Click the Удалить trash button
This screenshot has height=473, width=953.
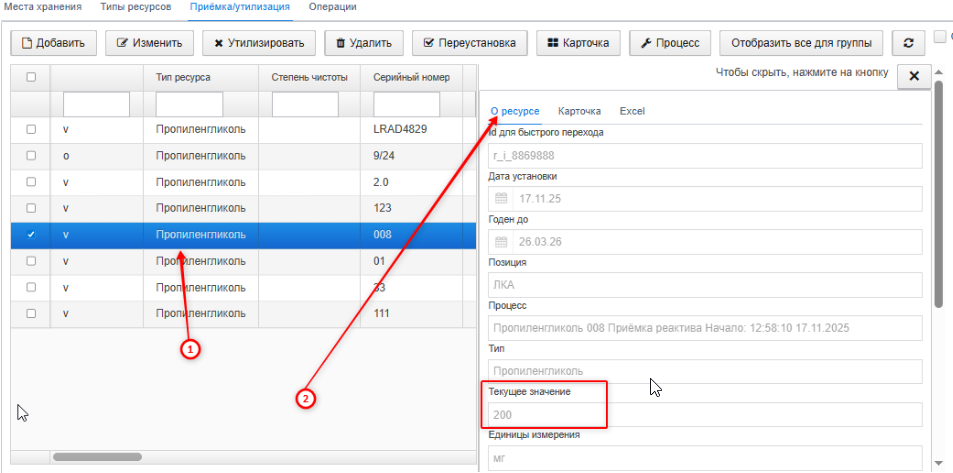click(364, 43)
